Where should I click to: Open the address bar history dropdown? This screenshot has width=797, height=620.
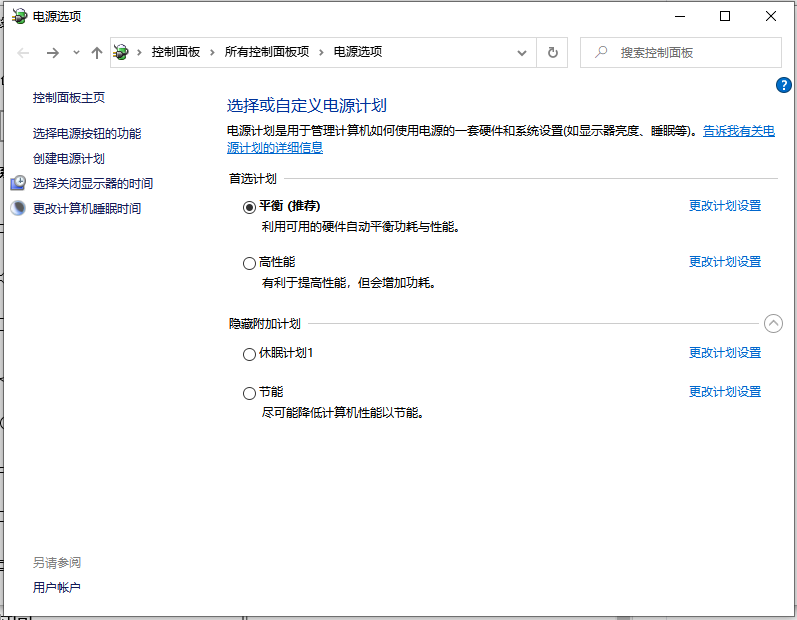click(x=522, y=53)
